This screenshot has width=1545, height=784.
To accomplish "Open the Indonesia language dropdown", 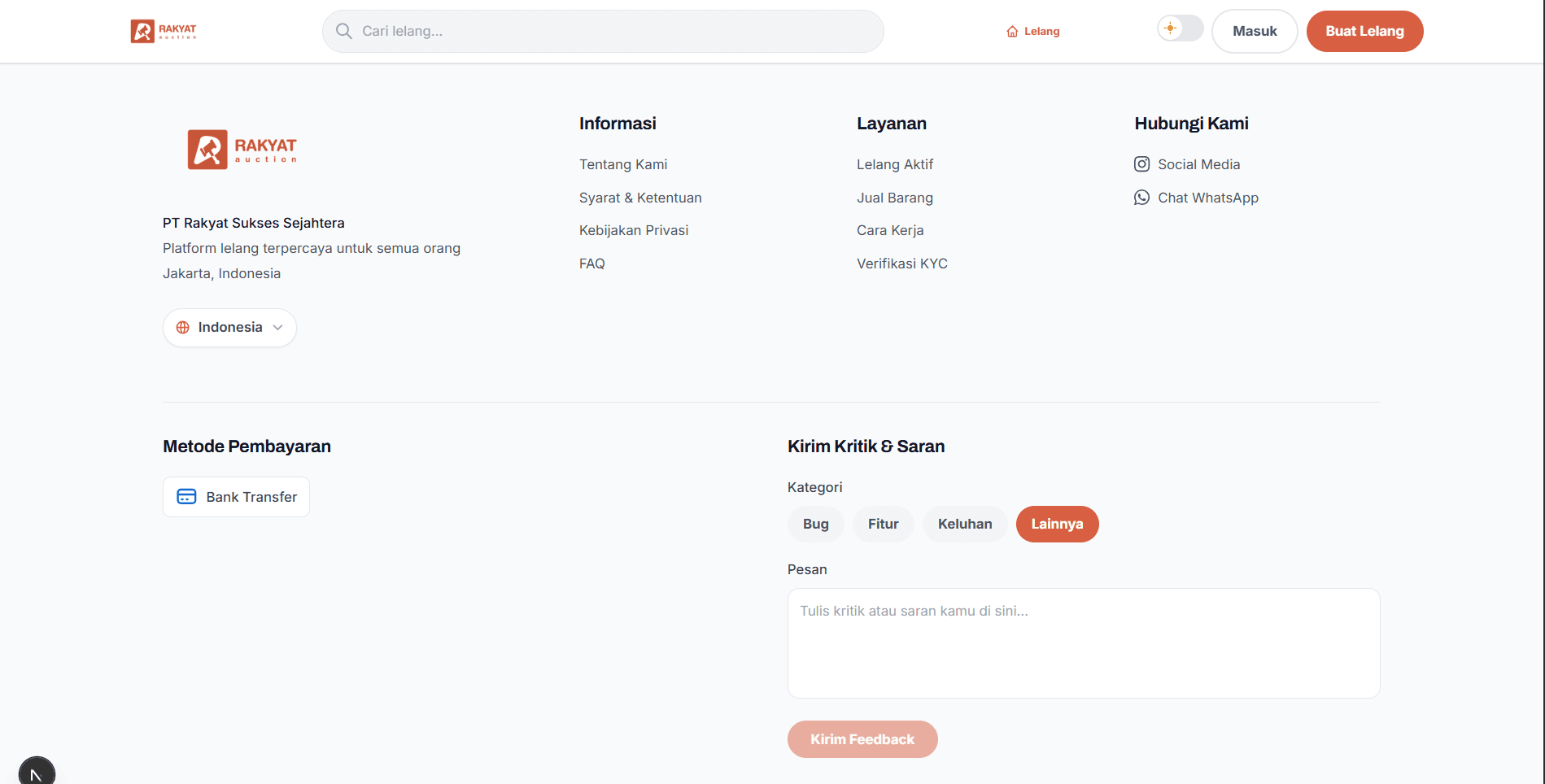I will 229,328.
